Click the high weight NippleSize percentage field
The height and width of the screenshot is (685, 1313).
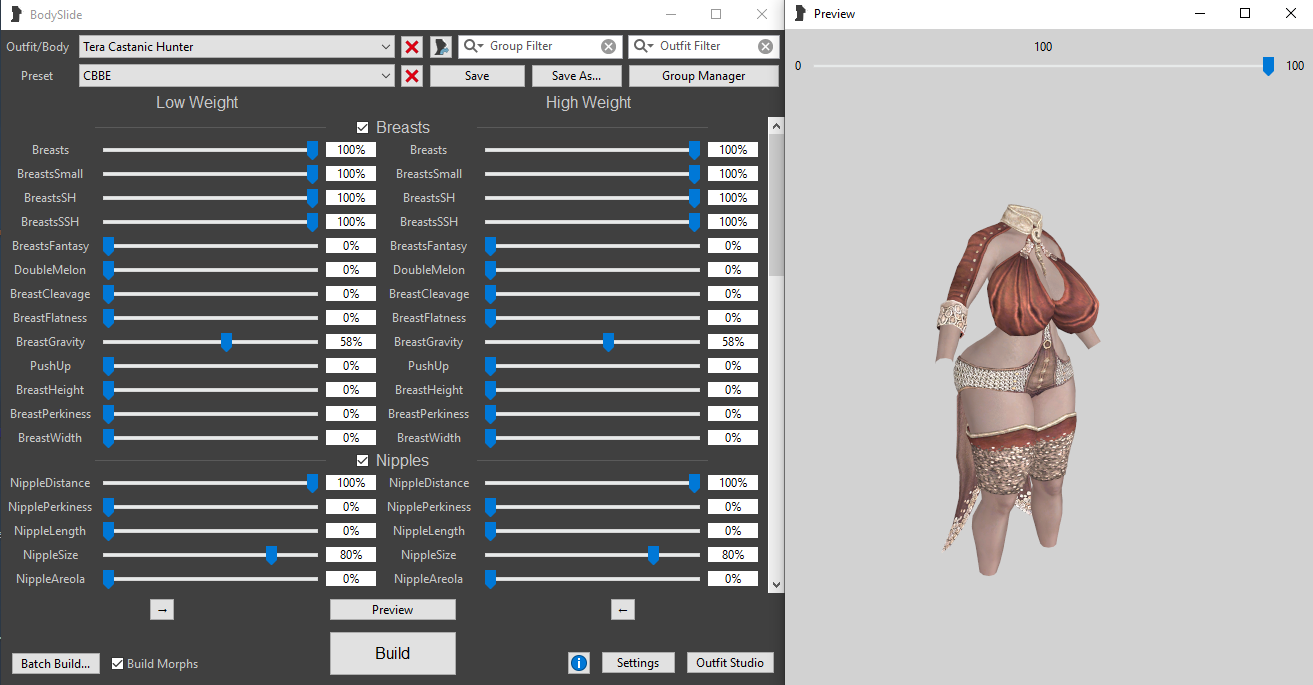click(x=733, y=555)
